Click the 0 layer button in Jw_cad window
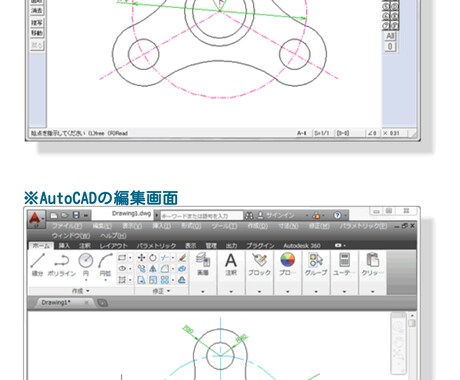The height and width of the screenshot is (380, 460). 390,46
